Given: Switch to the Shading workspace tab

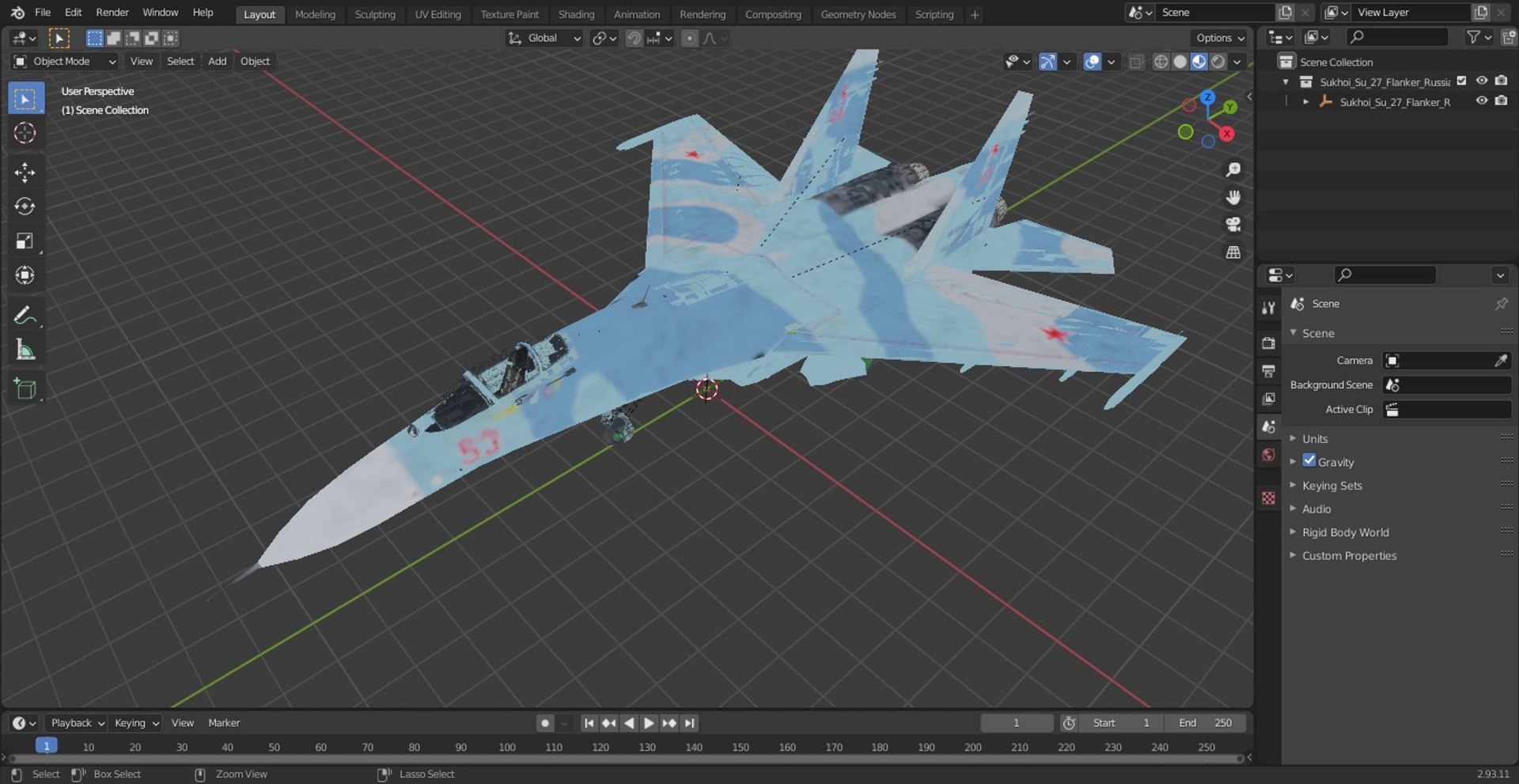Looking at the screenshot, I should 576,14.
